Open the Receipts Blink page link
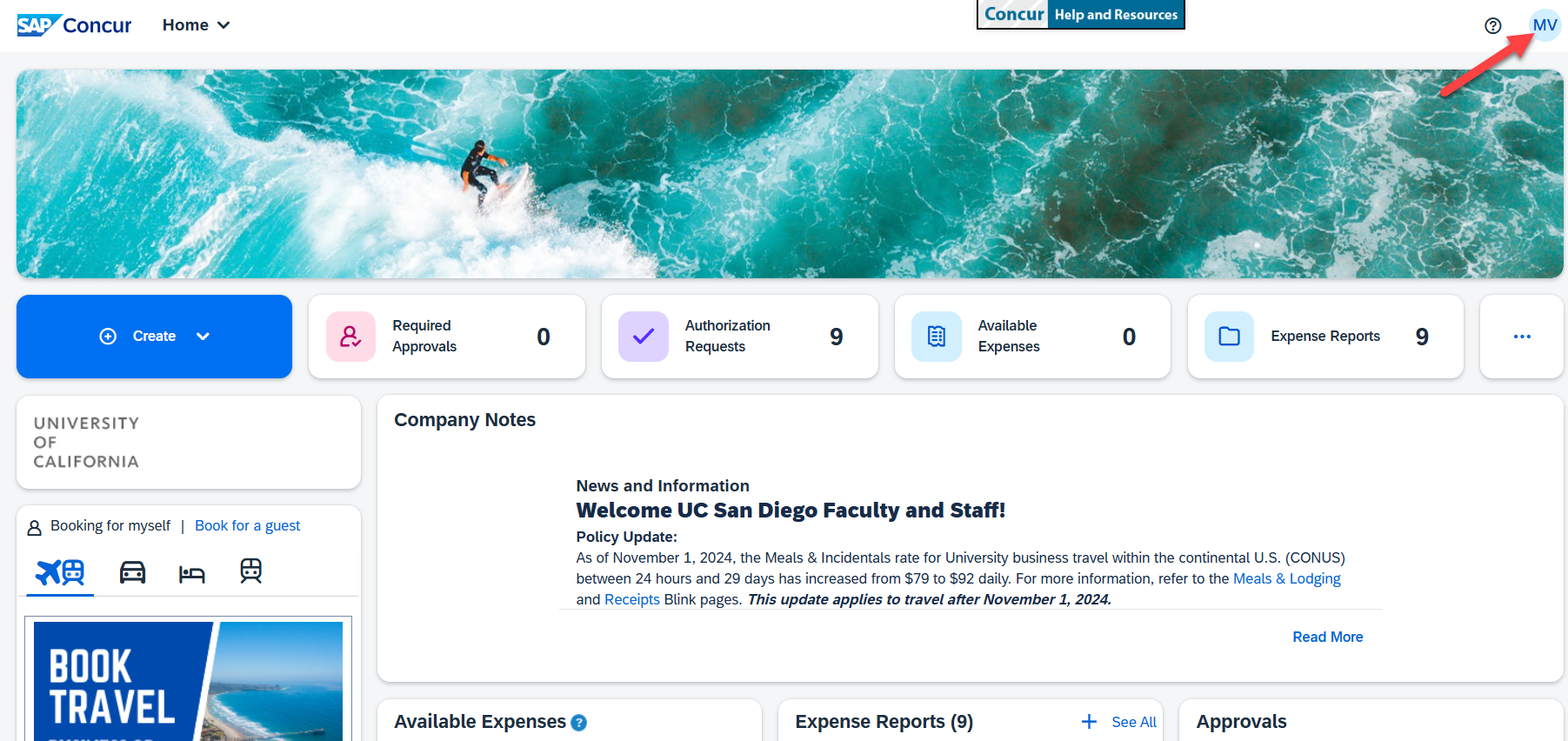 (631, 599)
